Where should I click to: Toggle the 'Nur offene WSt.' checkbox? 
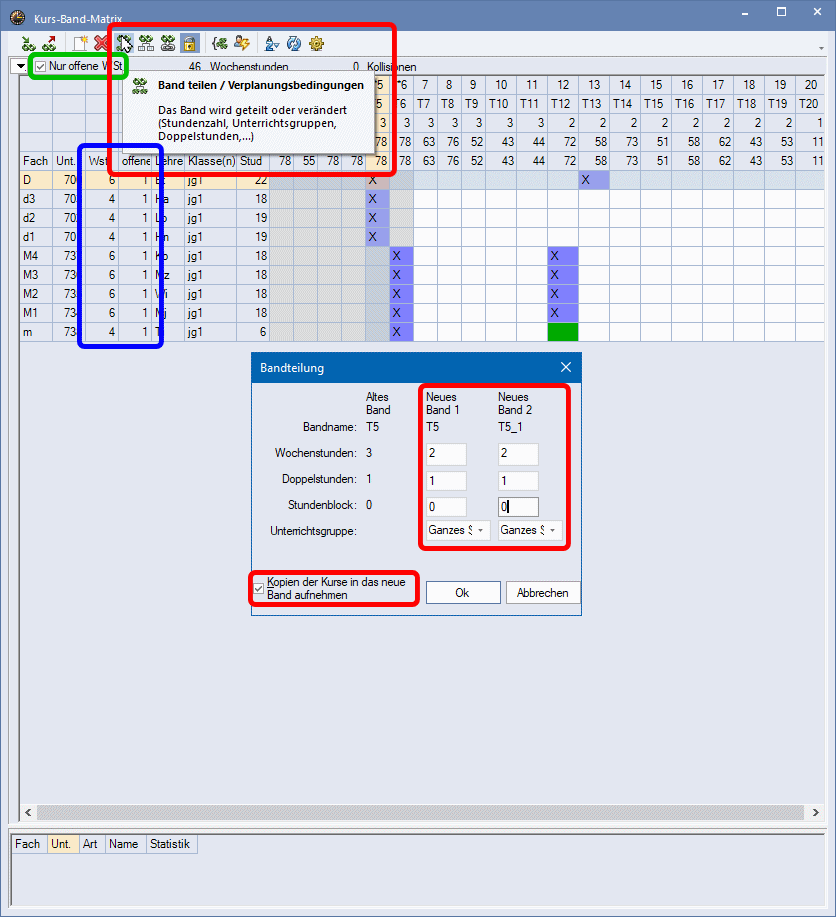pos(41,66)
